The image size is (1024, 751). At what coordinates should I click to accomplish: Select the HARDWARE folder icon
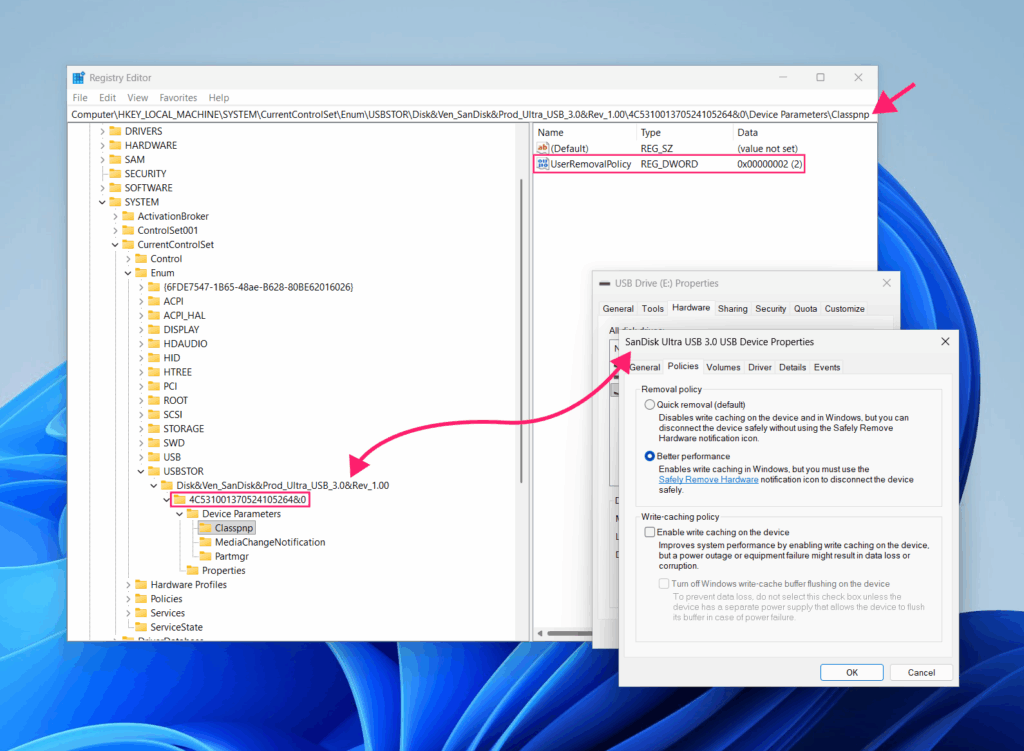[x=116, y=145]
